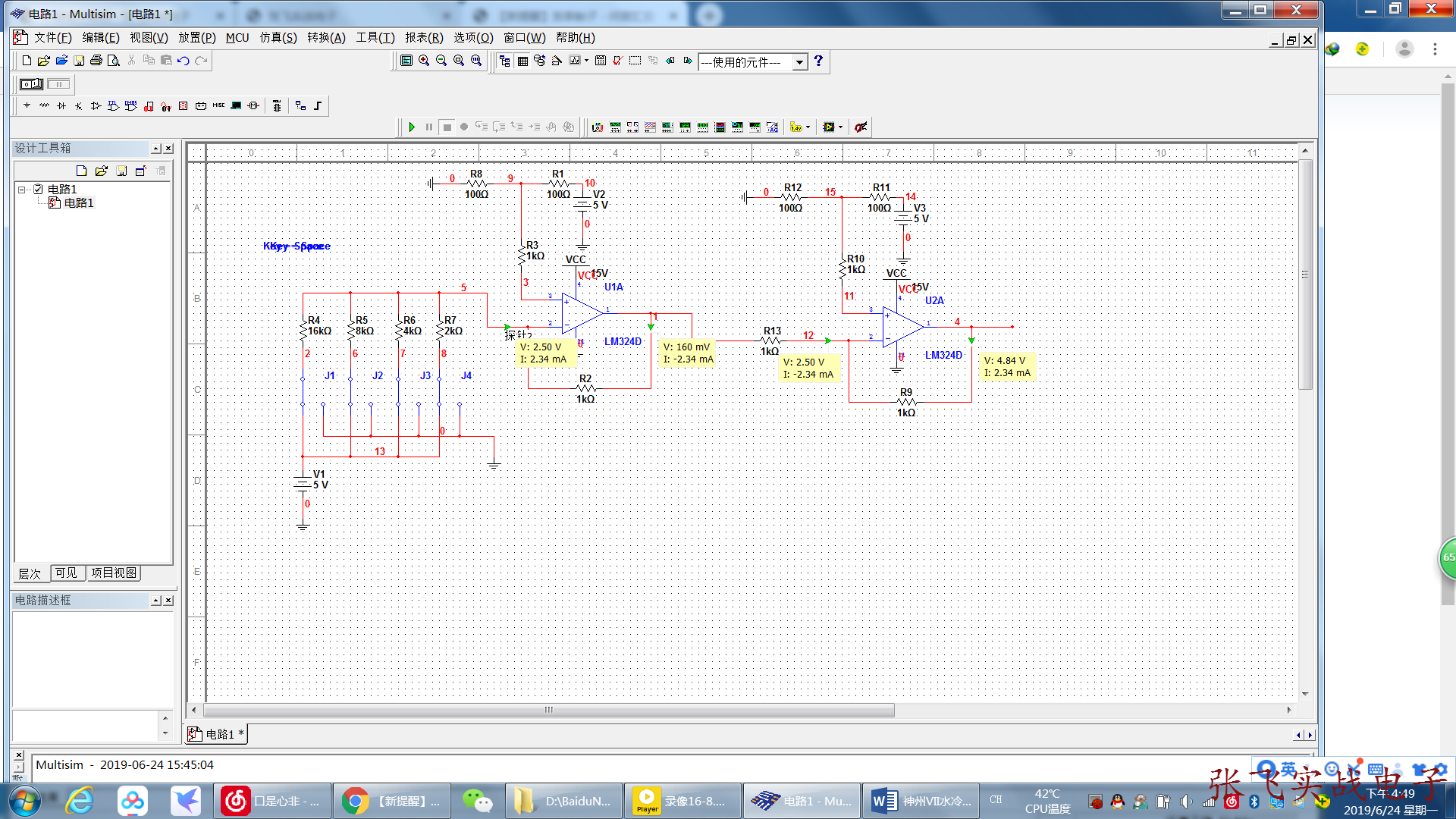Viewport: 1456px width, 819px height.
Task: Open print preview
Action: pos(114,61)
